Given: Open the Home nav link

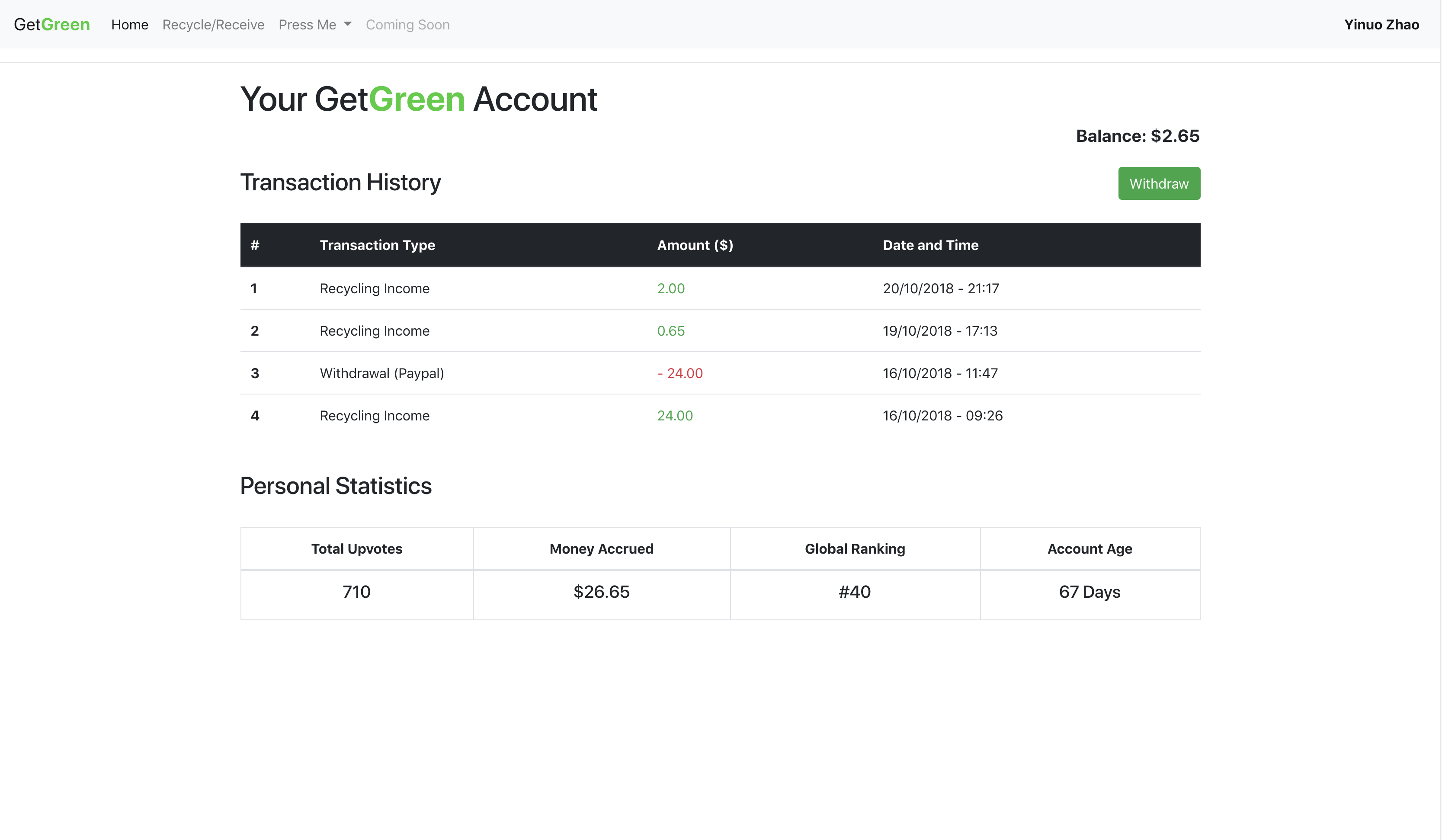Looking at the screenshot, I should [129, 25].
